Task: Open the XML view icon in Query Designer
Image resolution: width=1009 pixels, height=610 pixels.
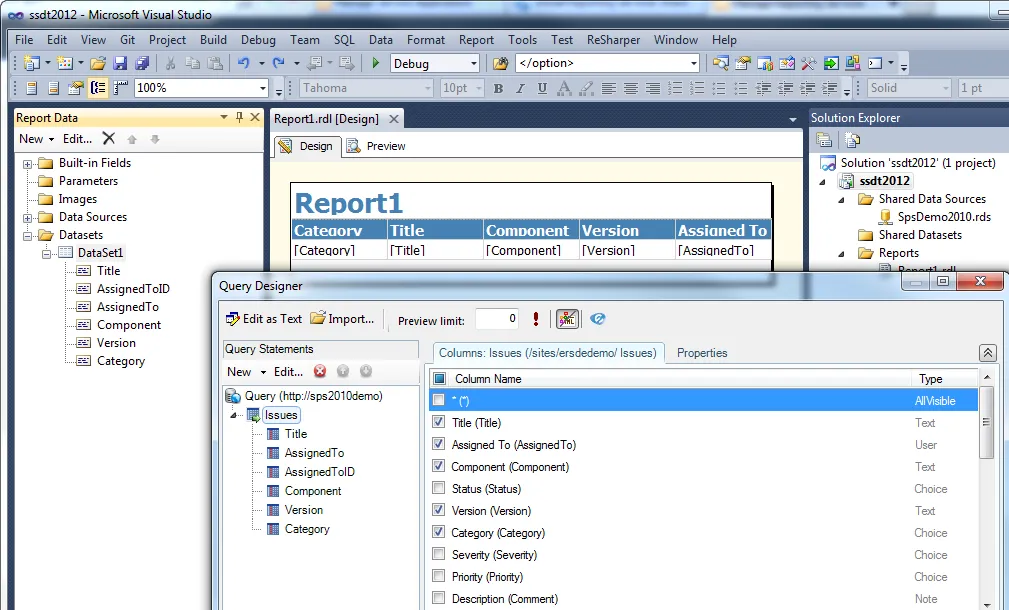Action: [x=568, y=318]
